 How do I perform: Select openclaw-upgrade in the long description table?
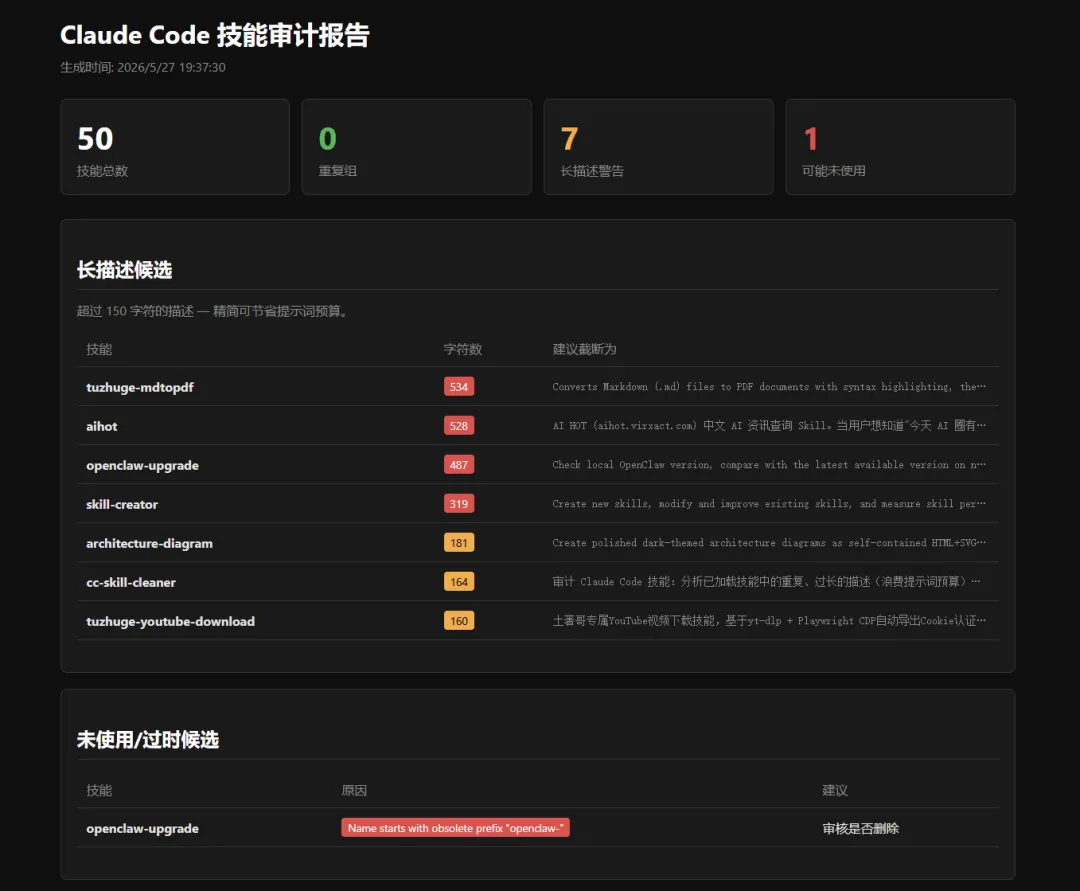143,465
